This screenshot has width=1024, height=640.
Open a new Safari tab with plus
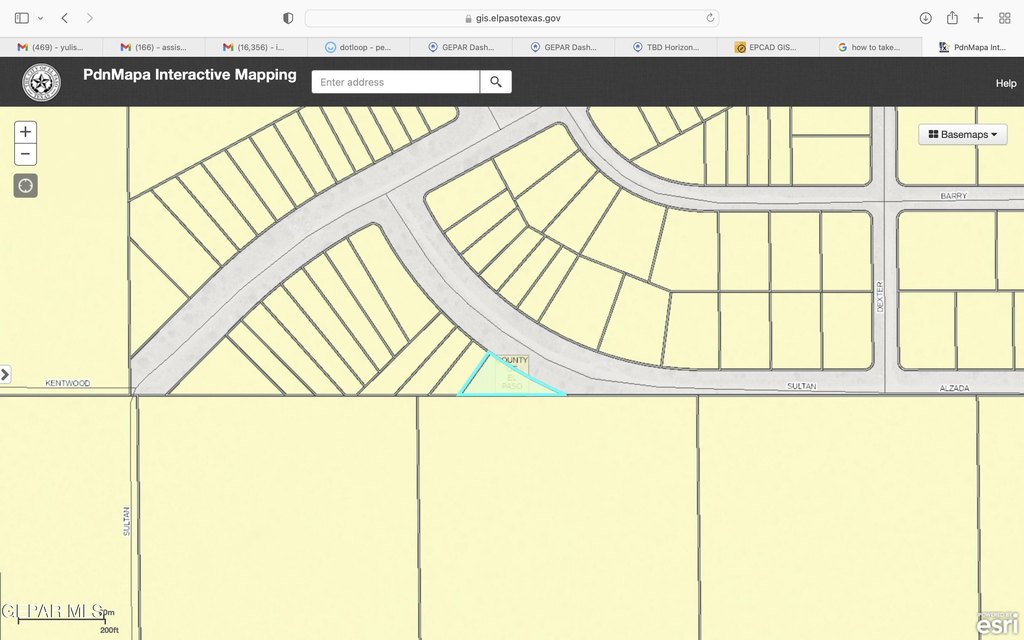978,18
